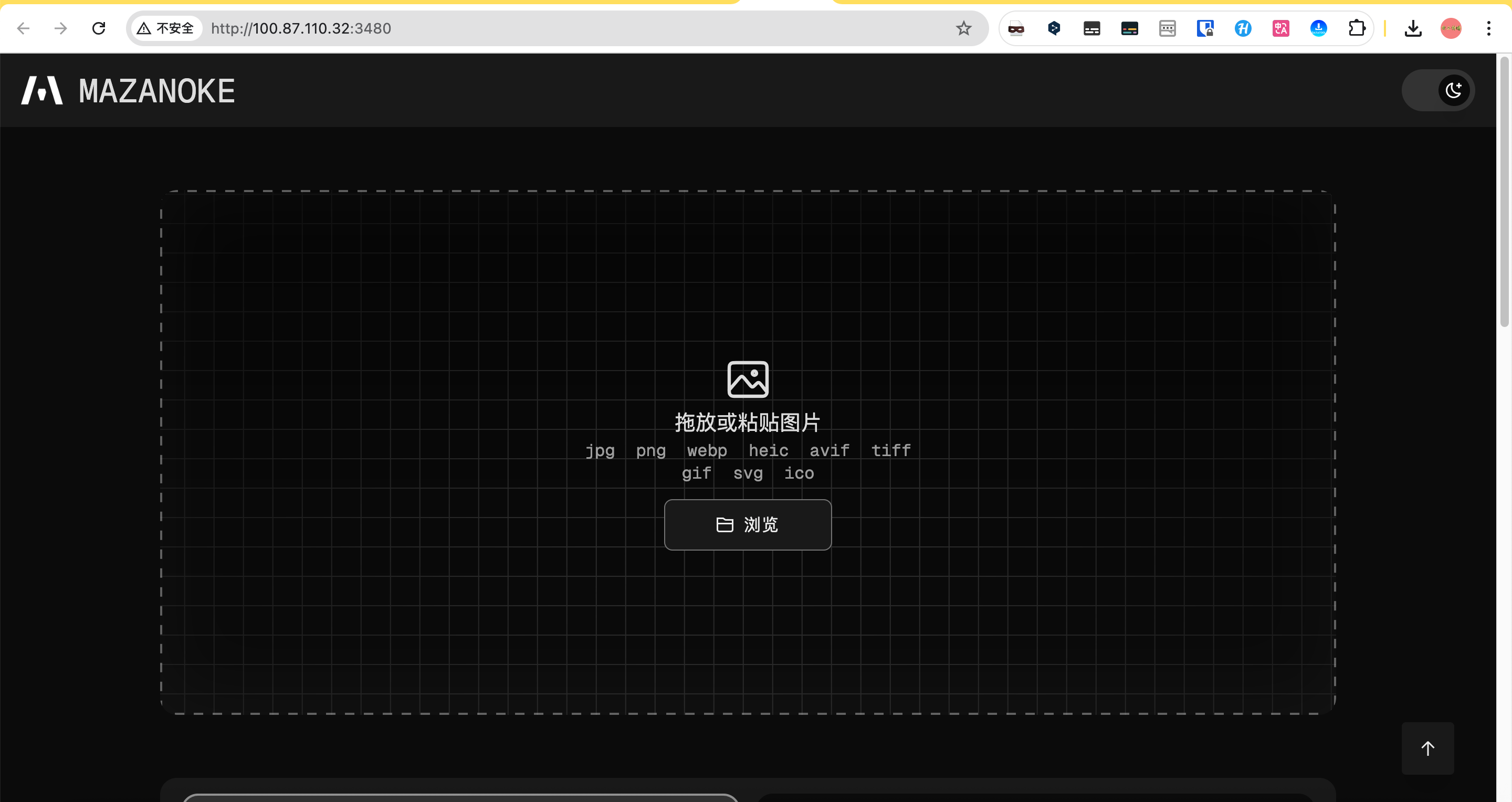Open the Extensions puzzle piece menu
The width and height of the screenshot is (1512, 802).
(1357, 28)
